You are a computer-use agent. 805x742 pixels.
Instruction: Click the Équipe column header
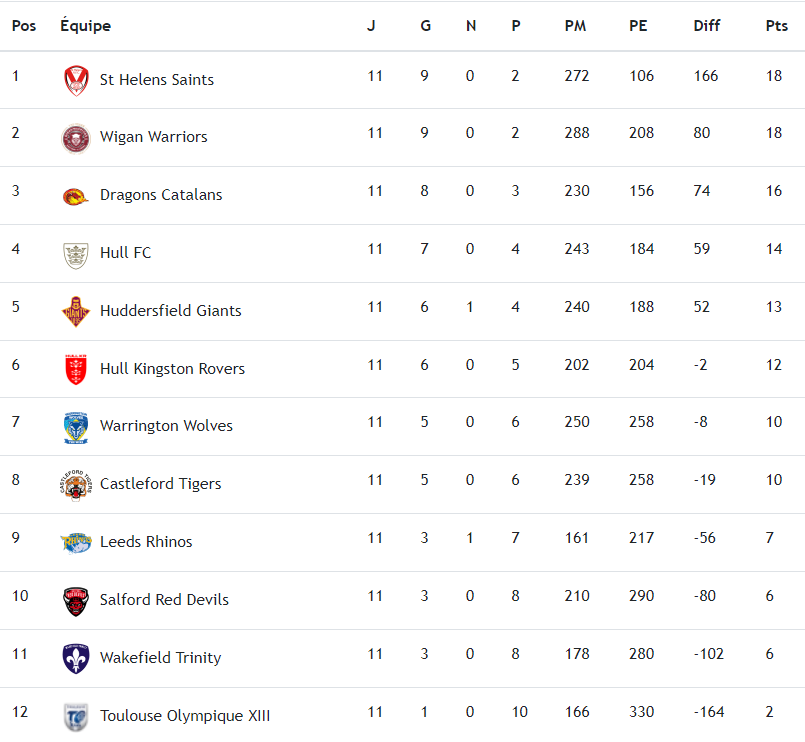(86, 26)
